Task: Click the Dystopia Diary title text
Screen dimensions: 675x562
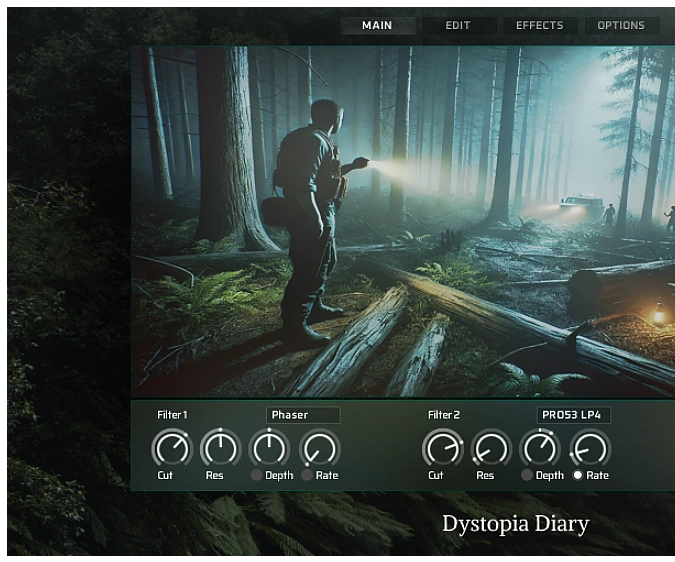Action: (x=515, y=524)
